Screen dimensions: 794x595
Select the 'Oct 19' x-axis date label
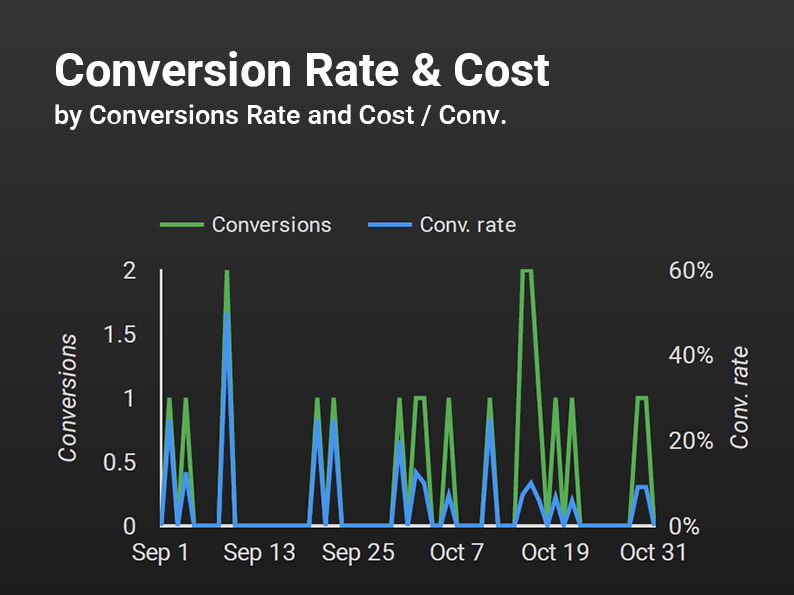coord(554,553)
